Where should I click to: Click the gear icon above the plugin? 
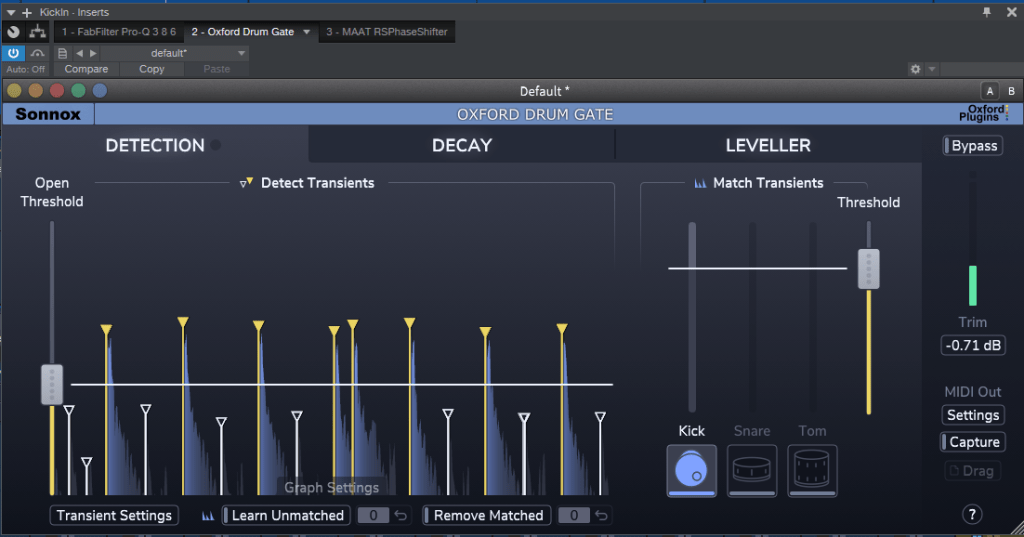click(914, 69)
